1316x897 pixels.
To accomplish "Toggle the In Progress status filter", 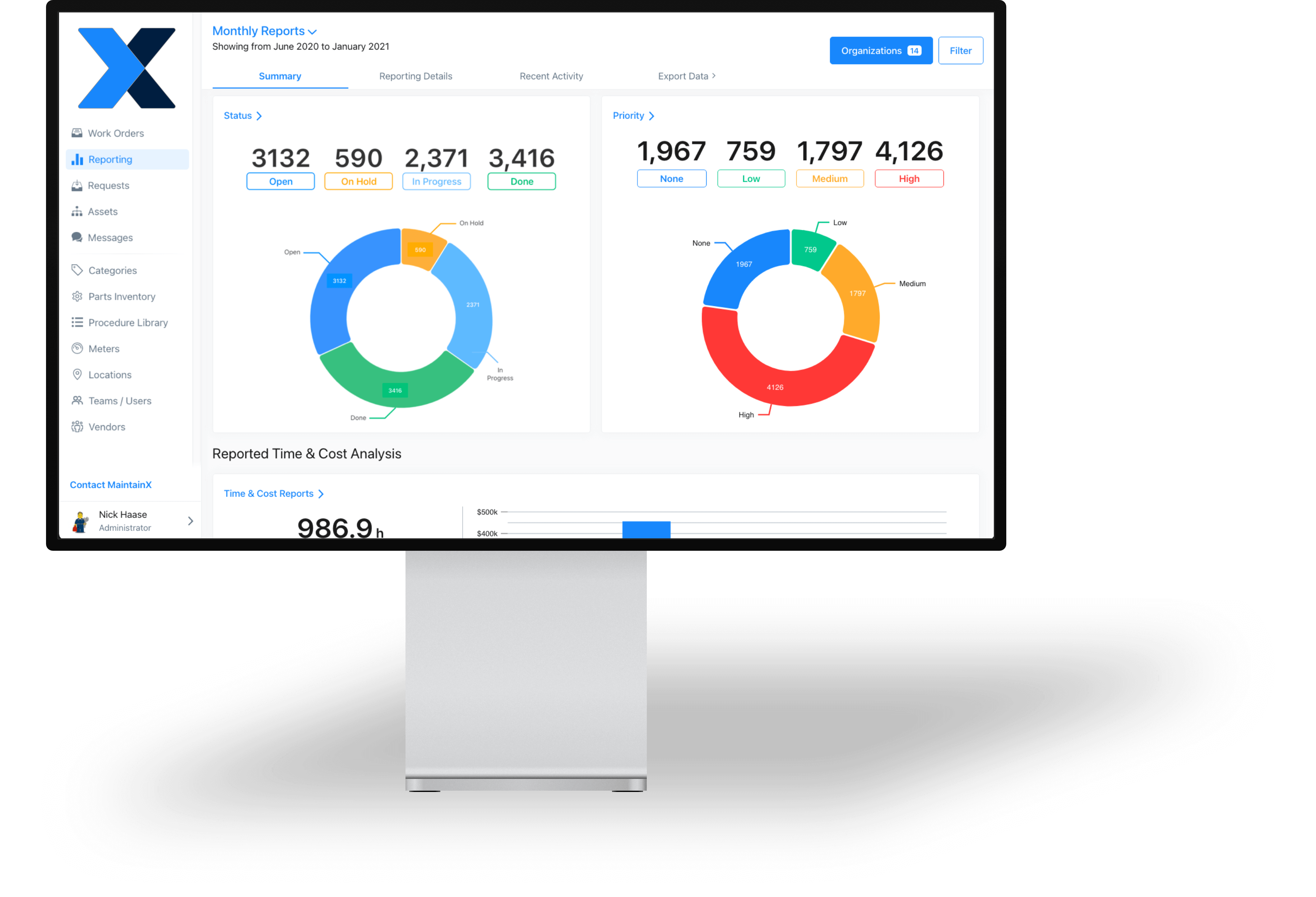I will [x=437, y=181].
